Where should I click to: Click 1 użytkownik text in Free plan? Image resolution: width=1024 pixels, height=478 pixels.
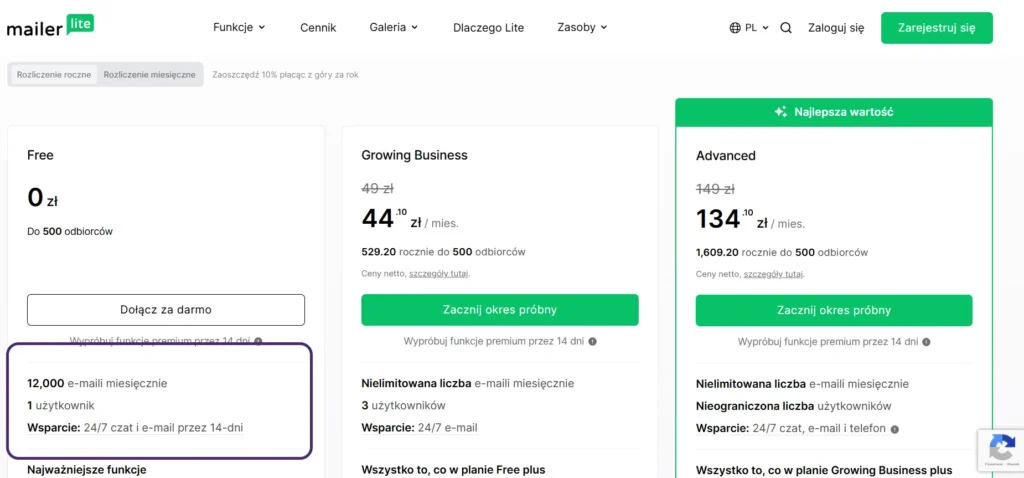coord(61,406)
